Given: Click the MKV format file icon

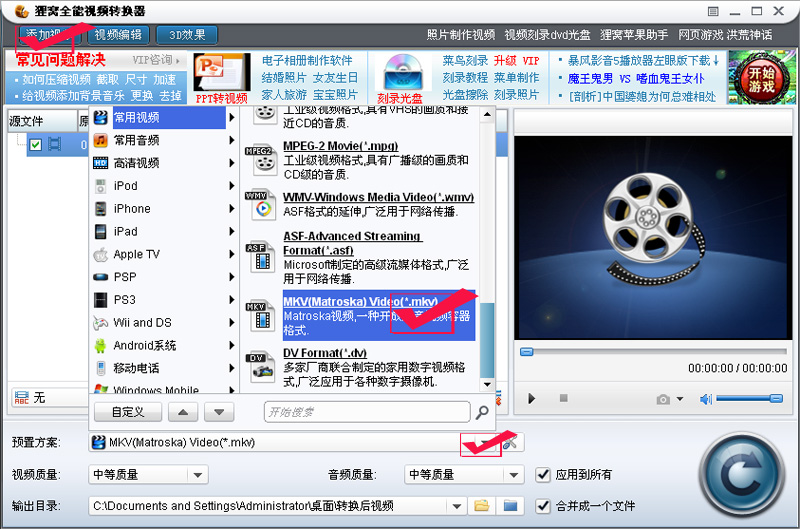Looking at the screenshot, I should [x=262, y=316].
